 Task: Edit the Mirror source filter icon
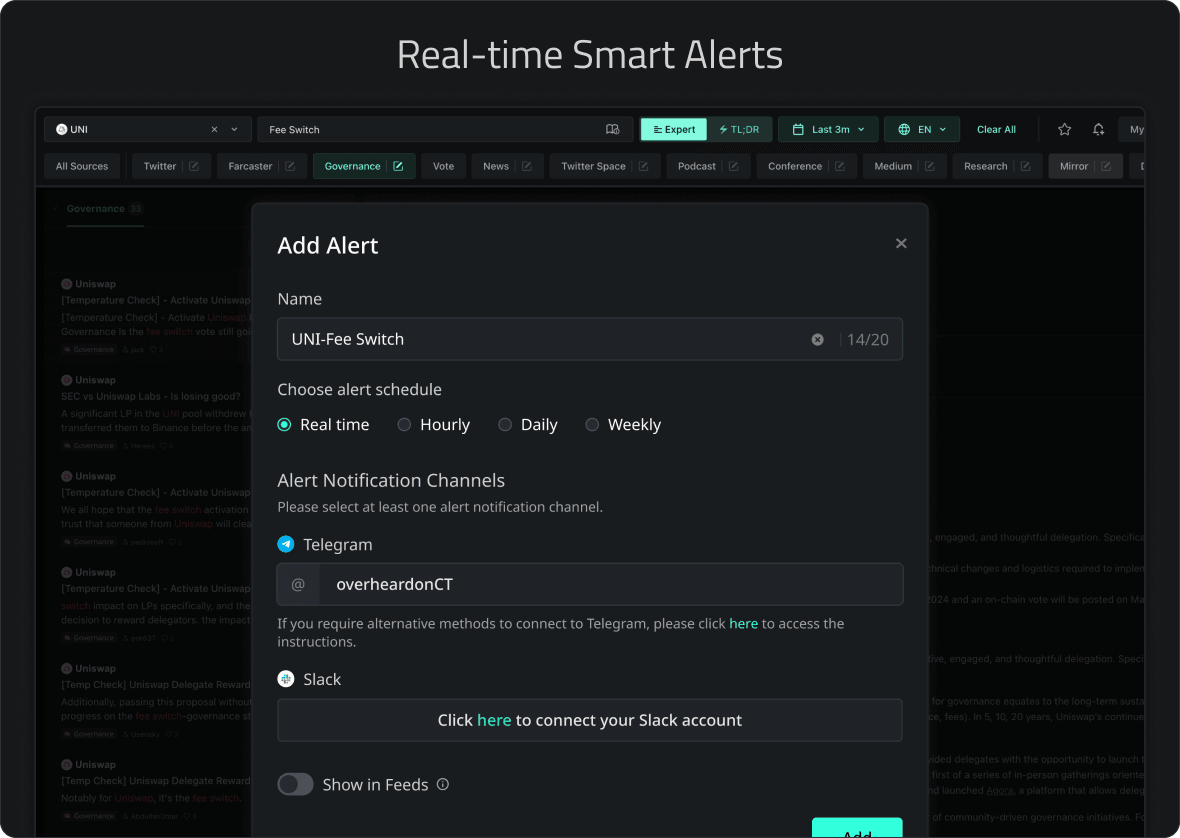point(1106,166)
